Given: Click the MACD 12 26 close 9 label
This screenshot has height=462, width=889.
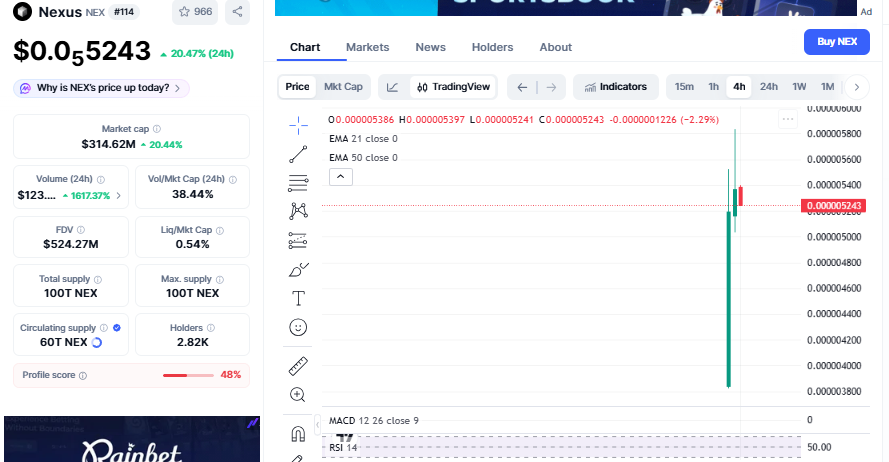Looking at the screenshot, I should [x=374, y=421].
